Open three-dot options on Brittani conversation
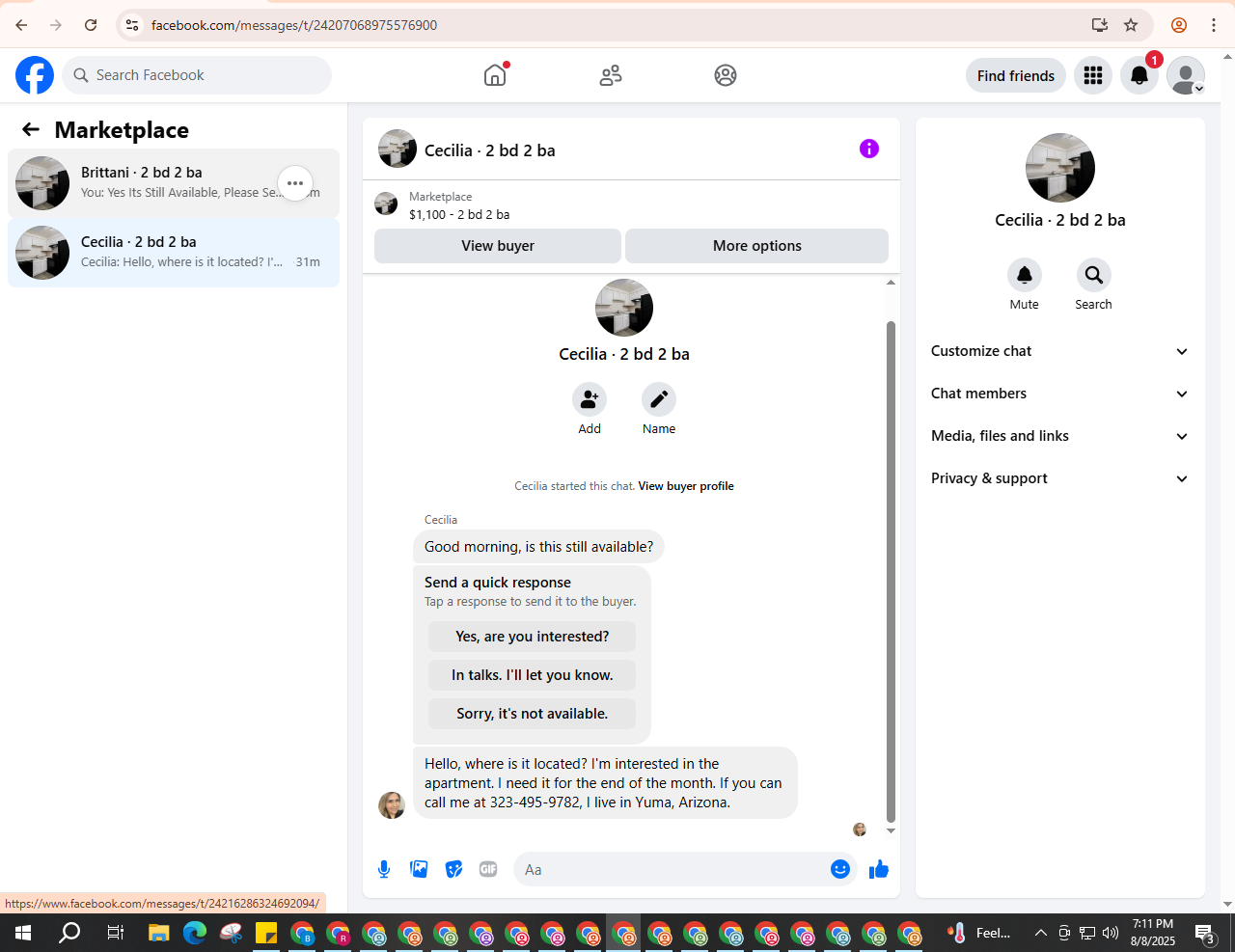The image size is (1235, 952). point(295,183)
